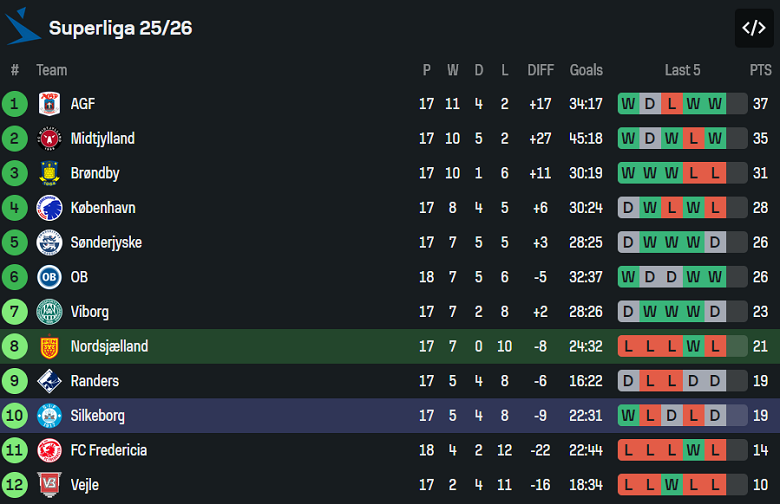Open the Randers team link
Image resolution: width=780 pixels, height=504 pixels.
click(x=94, y=381)
